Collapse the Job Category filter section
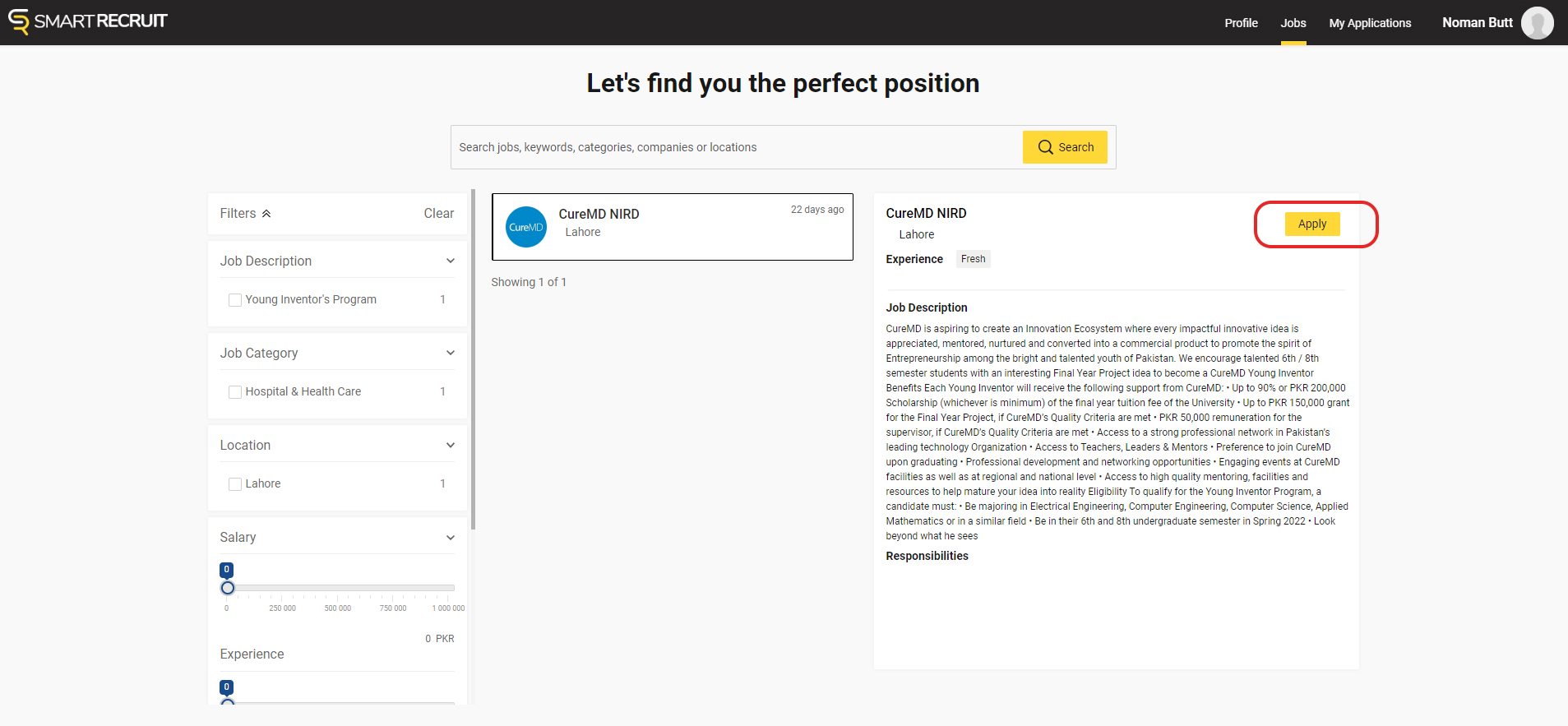1568x726 pixels. click(451, 353)
